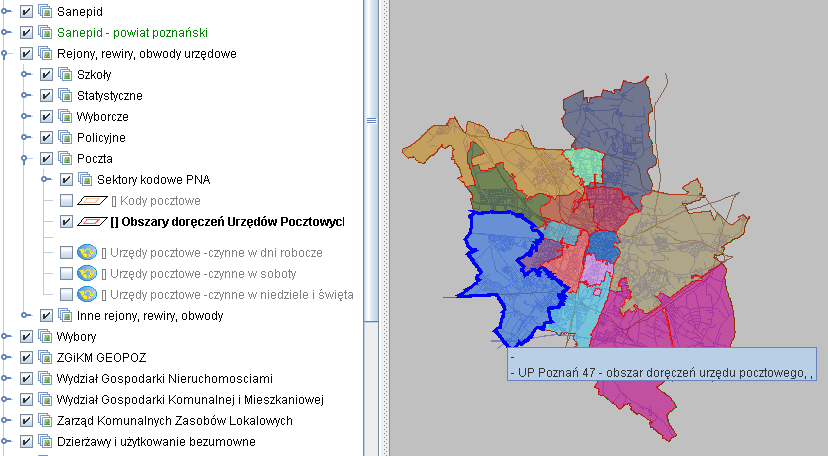
Task: Click the layer group icon next to Sanepid
Action: [x=45, y=11]
